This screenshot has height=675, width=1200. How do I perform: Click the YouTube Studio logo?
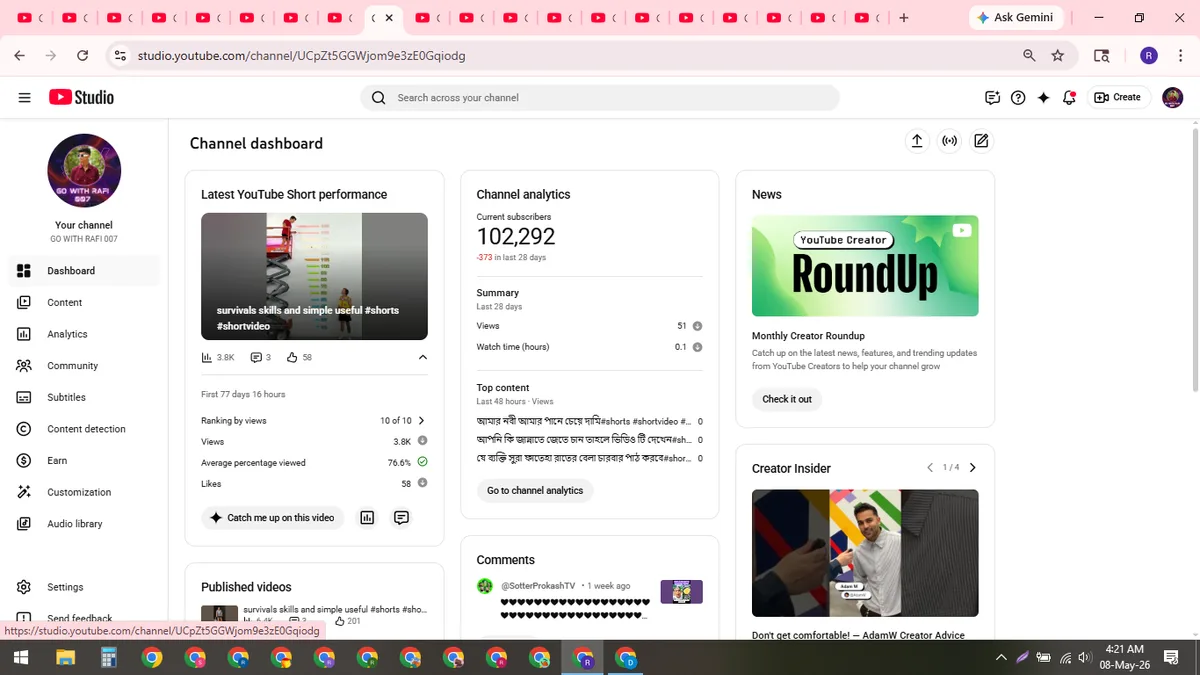pos(81,97)
